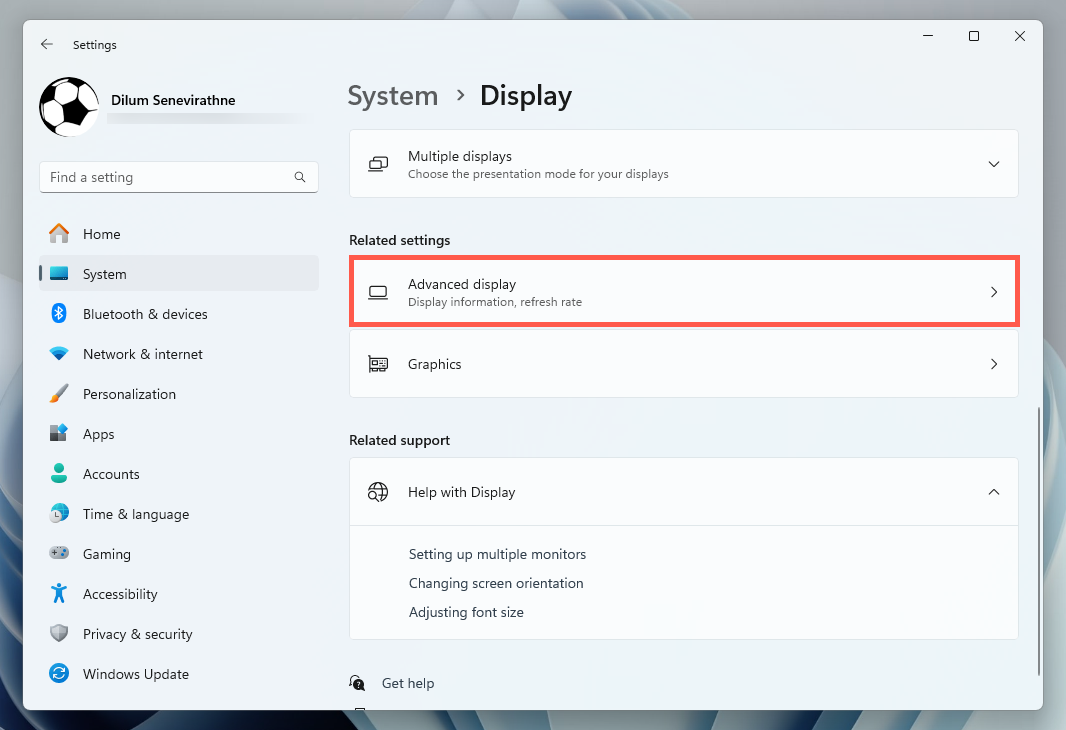Screen dimensions: 1066x730
Task: Open Time & language settings
Action: 135,514
